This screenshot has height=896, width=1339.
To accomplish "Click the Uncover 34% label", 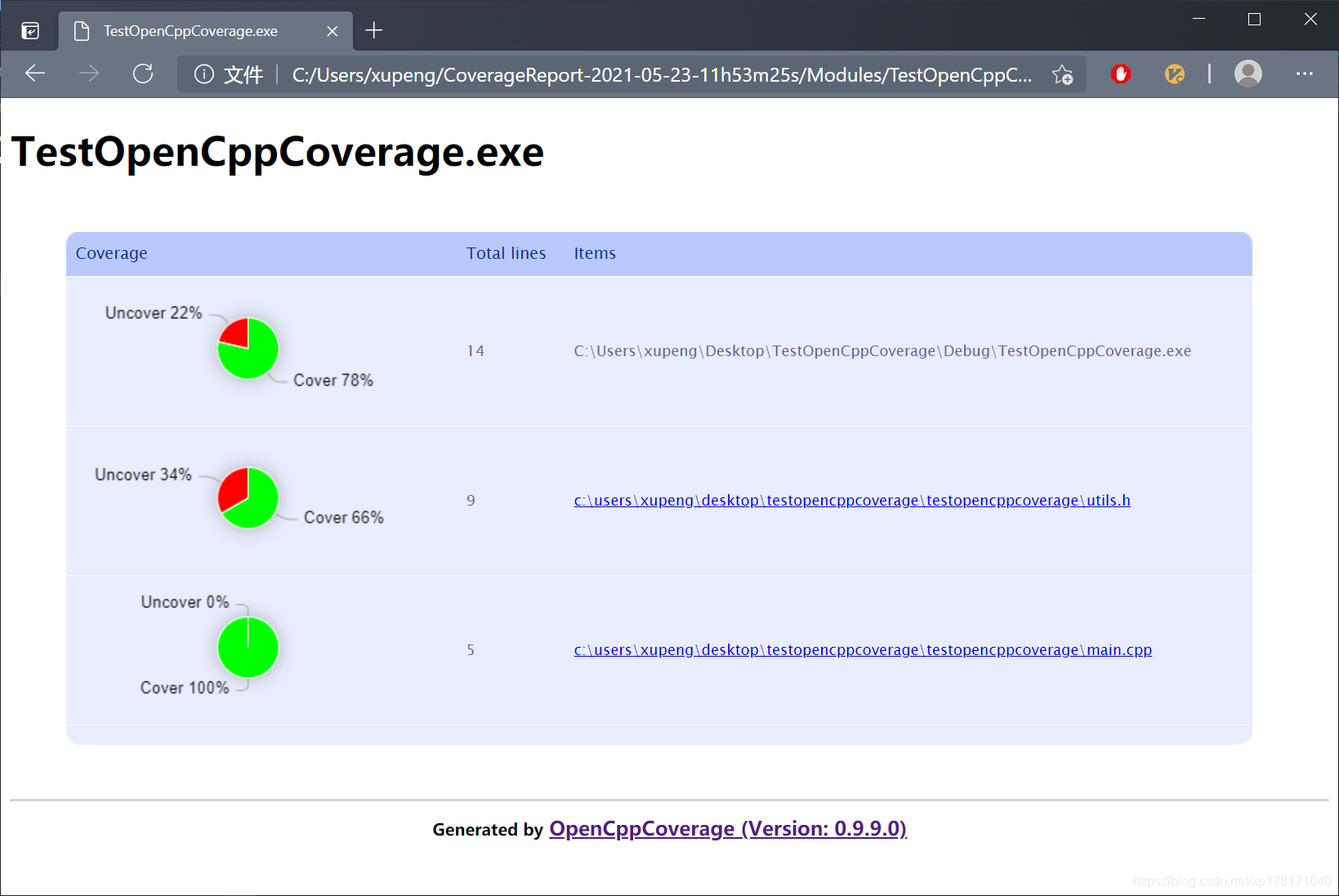I will pos(143,475).
